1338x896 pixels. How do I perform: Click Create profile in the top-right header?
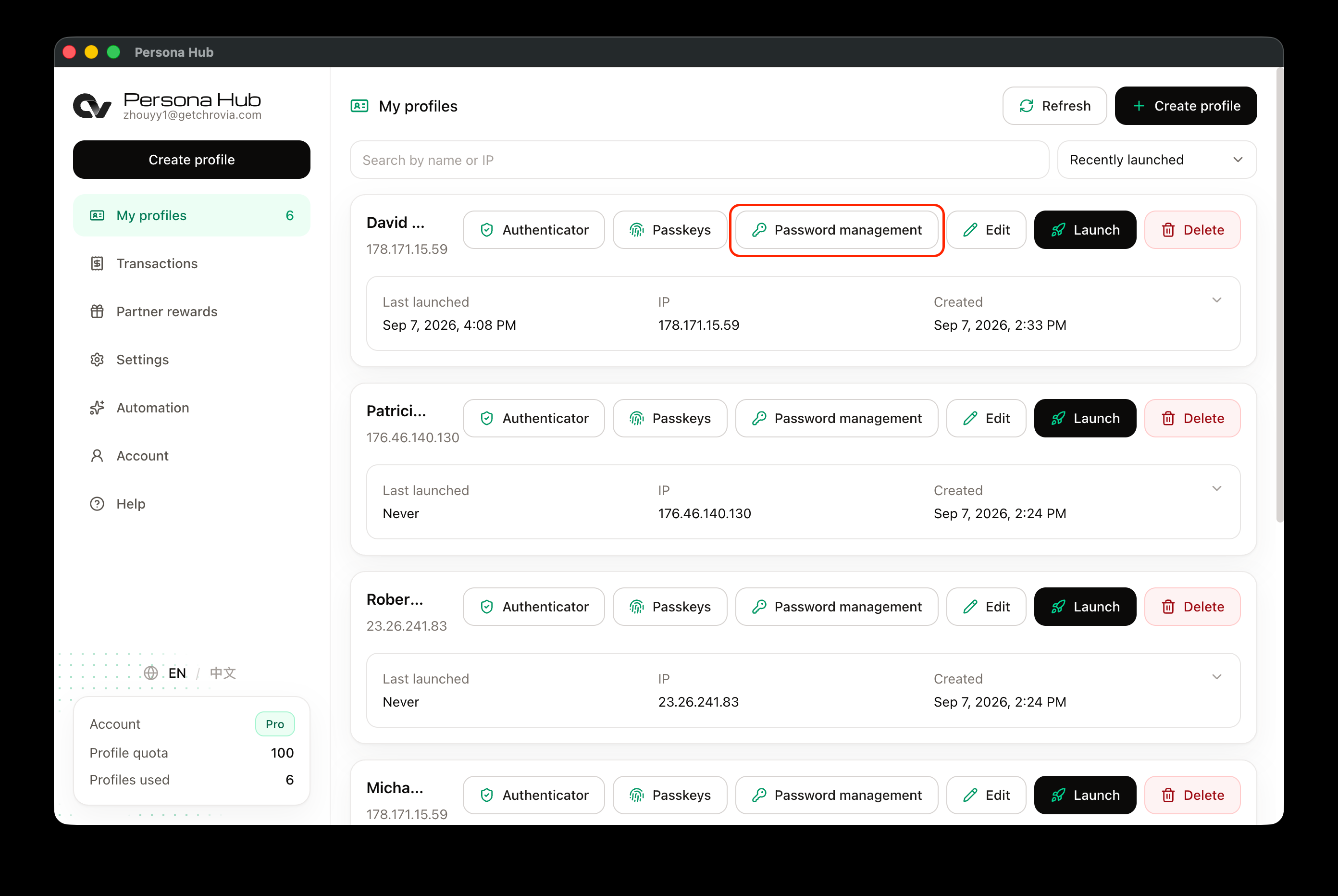click(x=1186, y=106)
